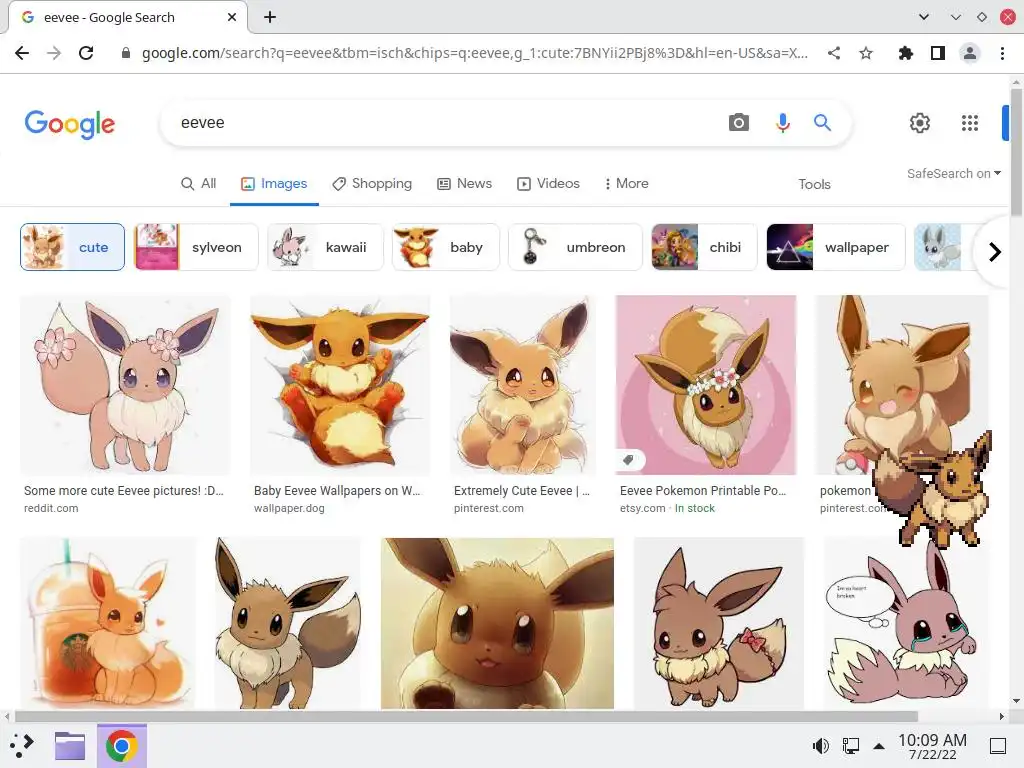The height and width of the screenshot is (768, 1024).
Task: Open the flower-eared Eevee reddit image
Action: [125, 385]
